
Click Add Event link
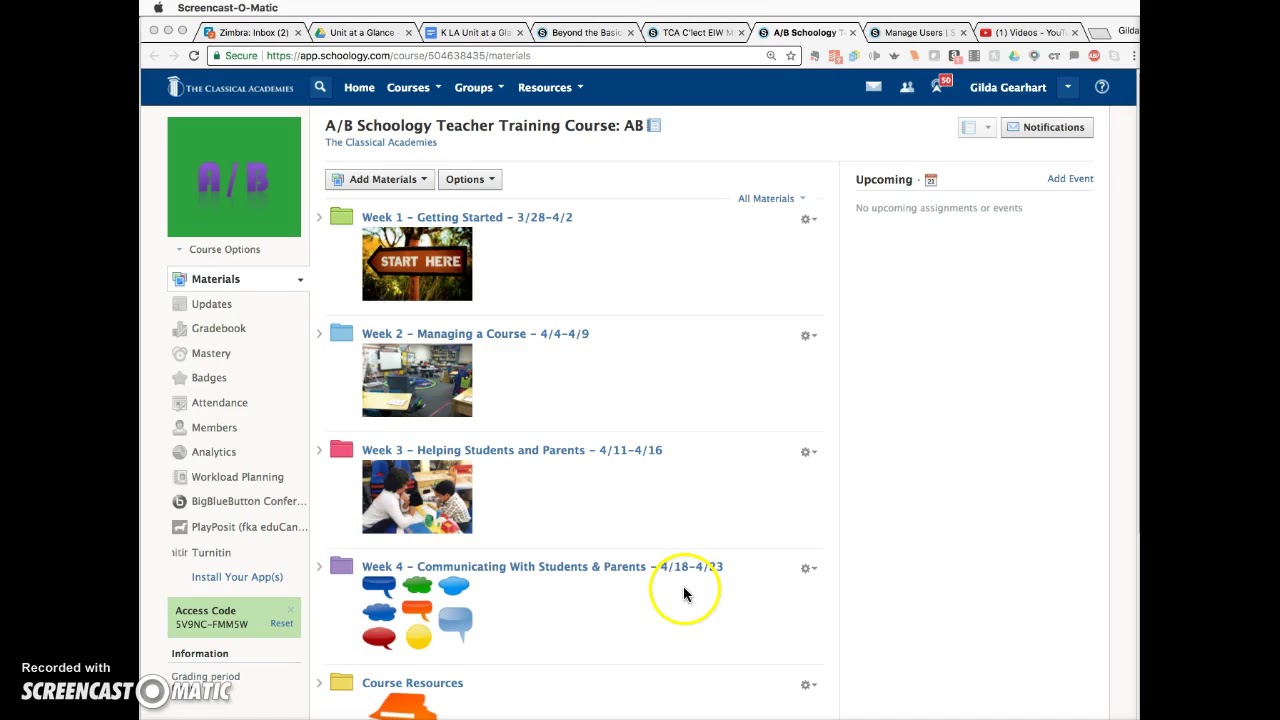1070,178
